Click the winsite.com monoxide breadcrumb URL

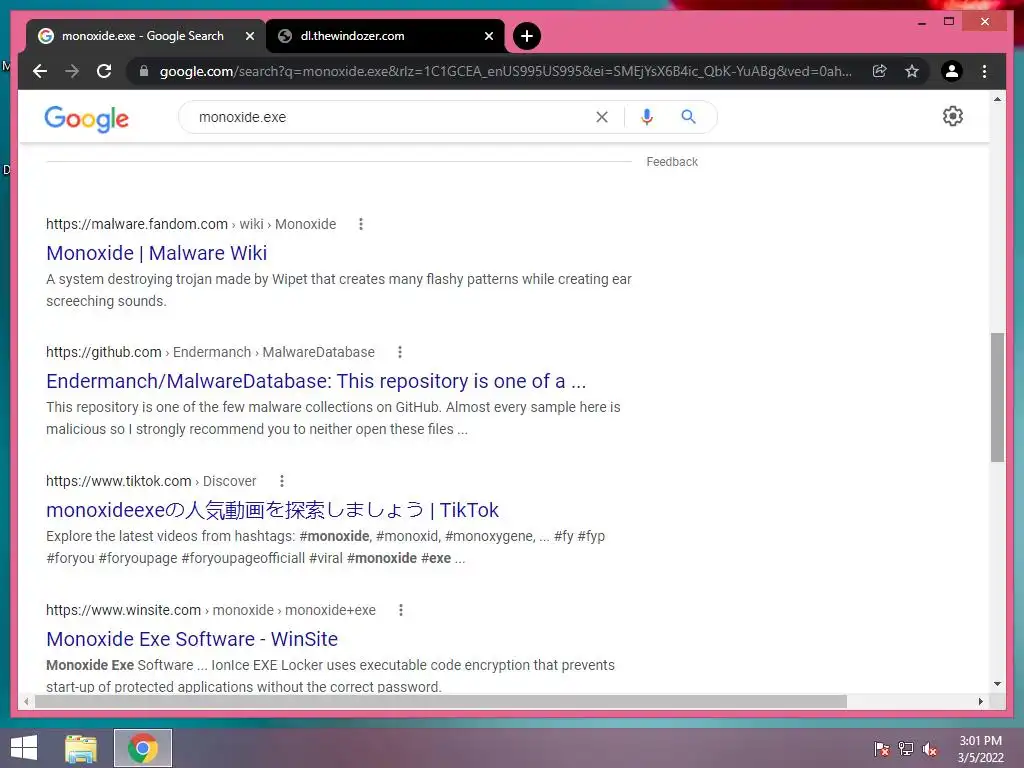pos(211,610)
